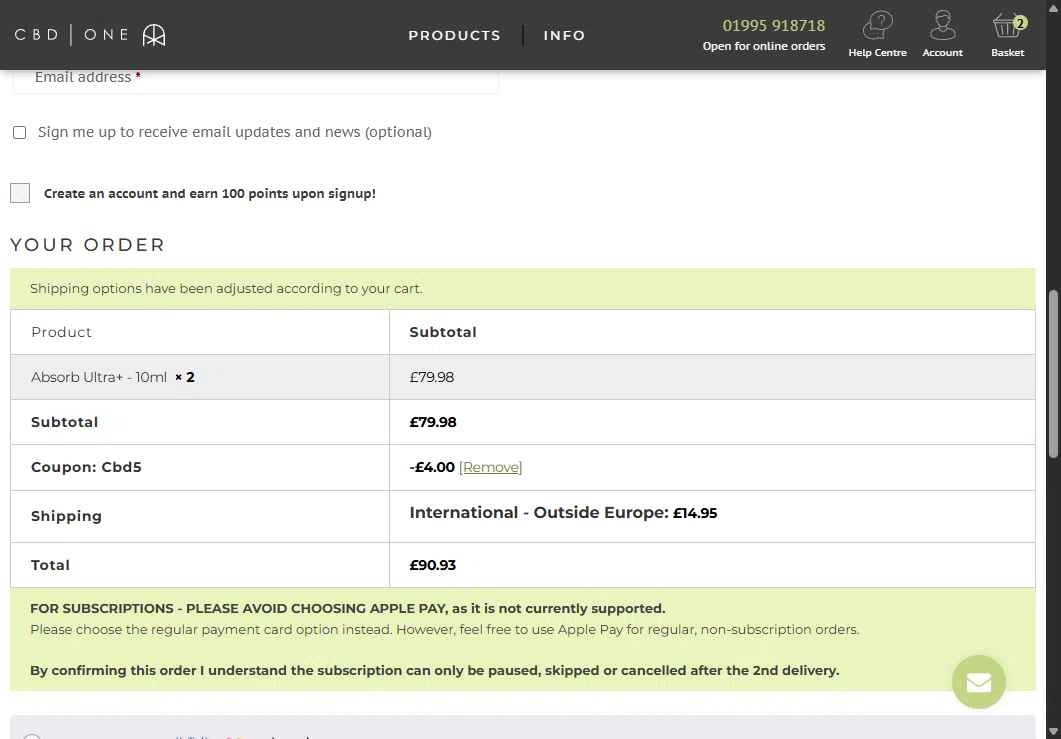1061x739 pixels.
Task: Open the Basket icon
Action: click(x=1008, y=35)
